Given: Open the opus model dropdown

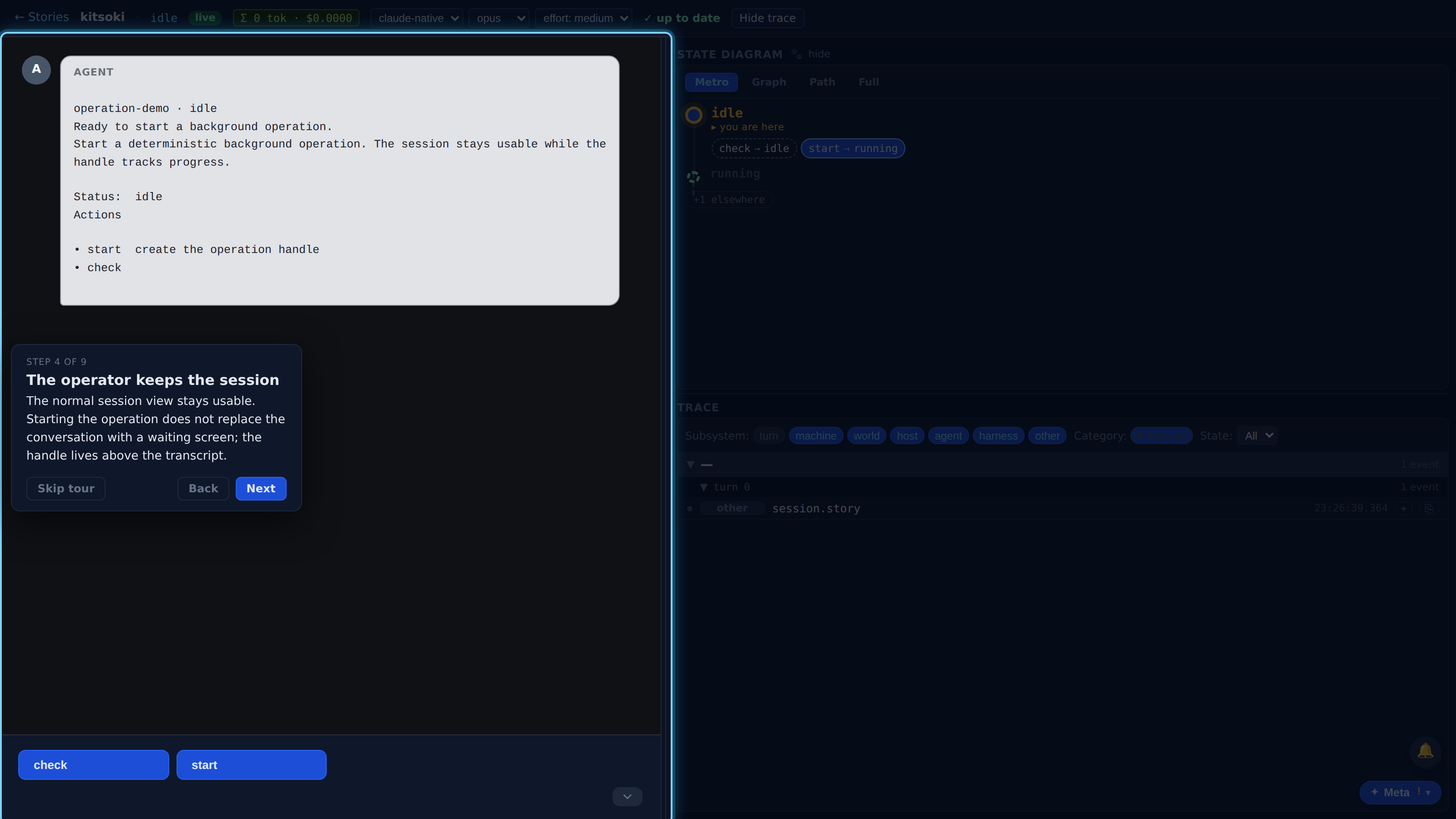Looking at the screenshot, I should 499,18.
